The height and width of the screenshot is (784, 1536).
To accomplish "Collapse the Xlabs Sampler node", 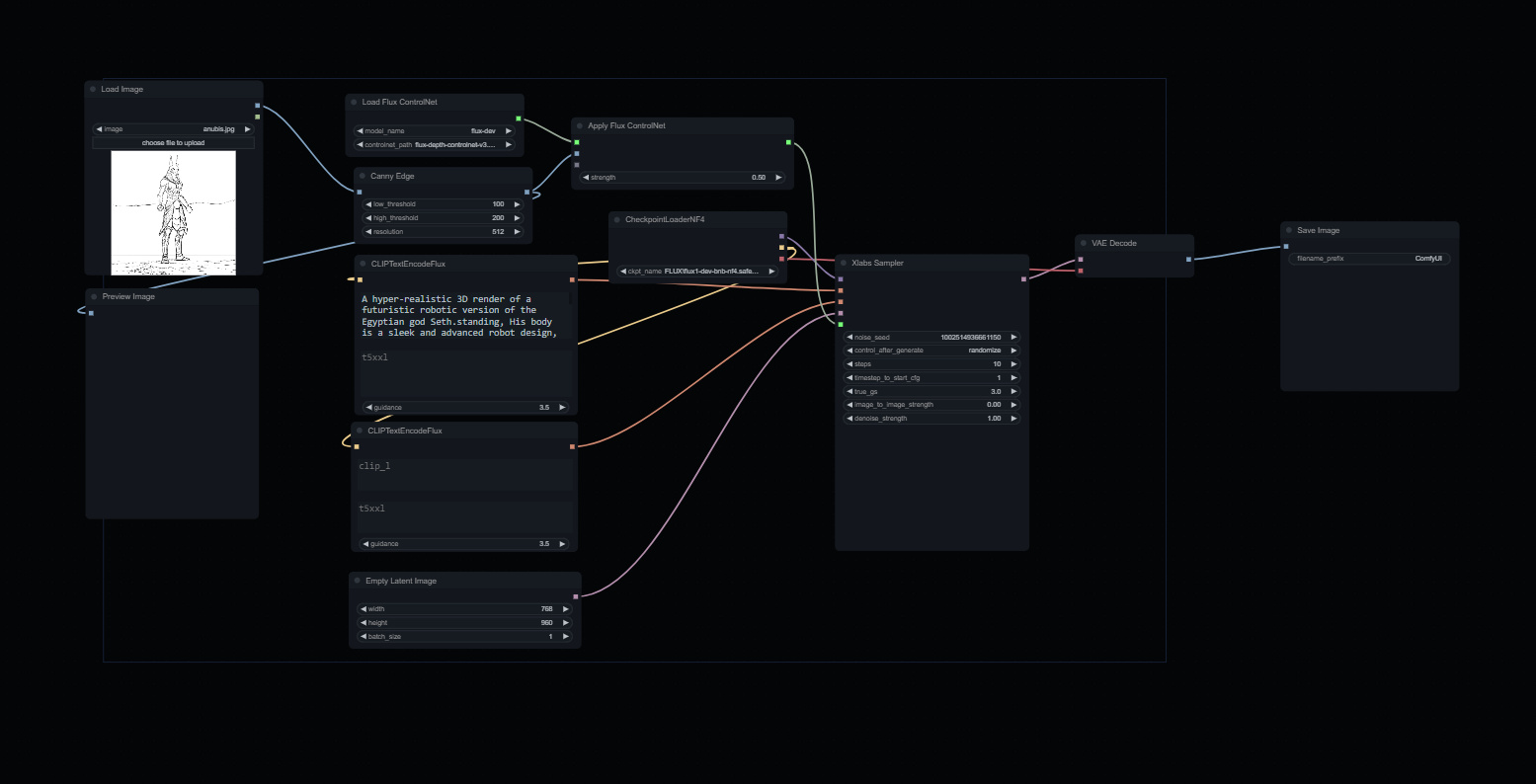I will (843, 263).
